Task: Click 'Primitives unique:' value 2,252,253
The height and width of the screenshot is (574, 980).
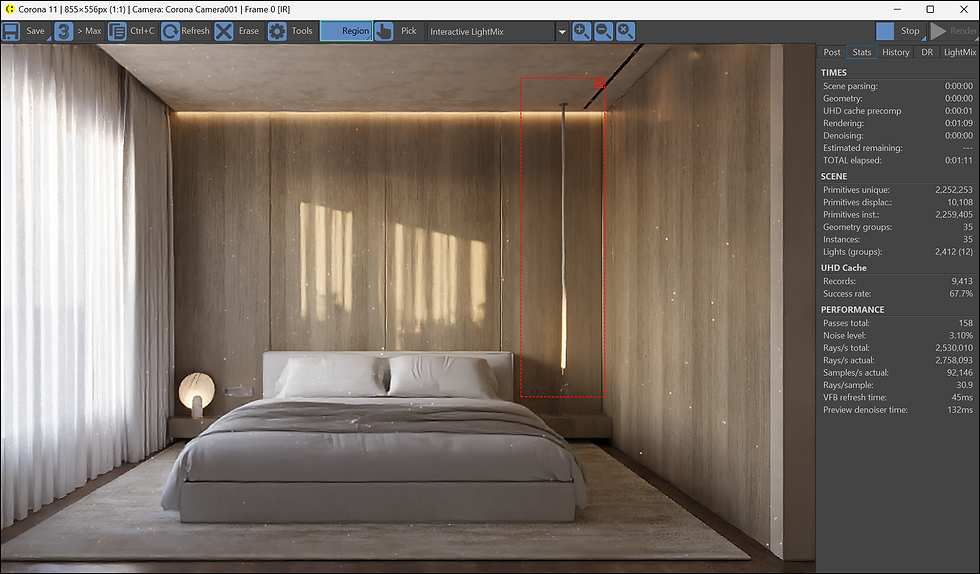Action: pos(954,189)
